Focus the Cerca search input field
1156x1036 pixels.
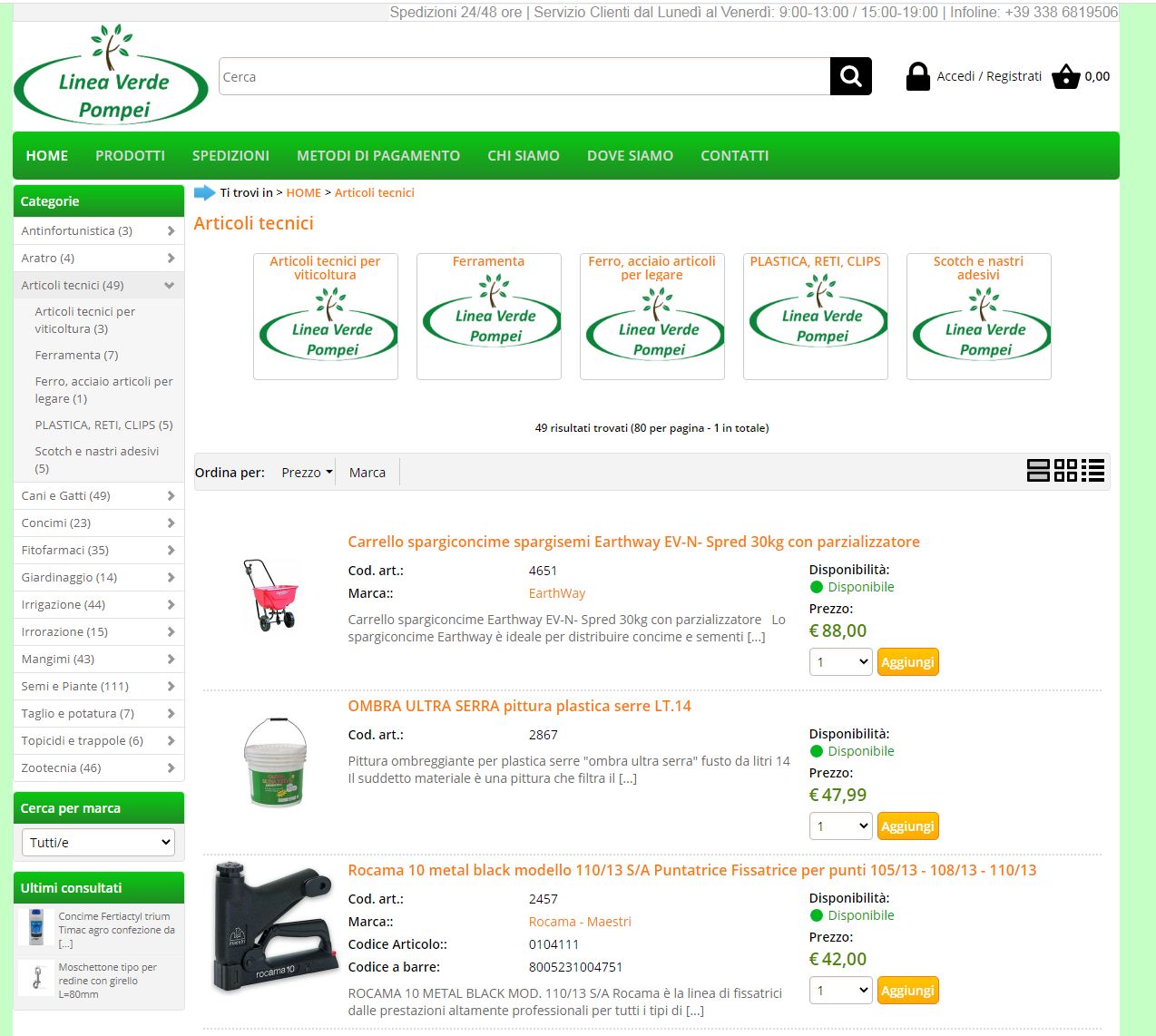[524, 77]
